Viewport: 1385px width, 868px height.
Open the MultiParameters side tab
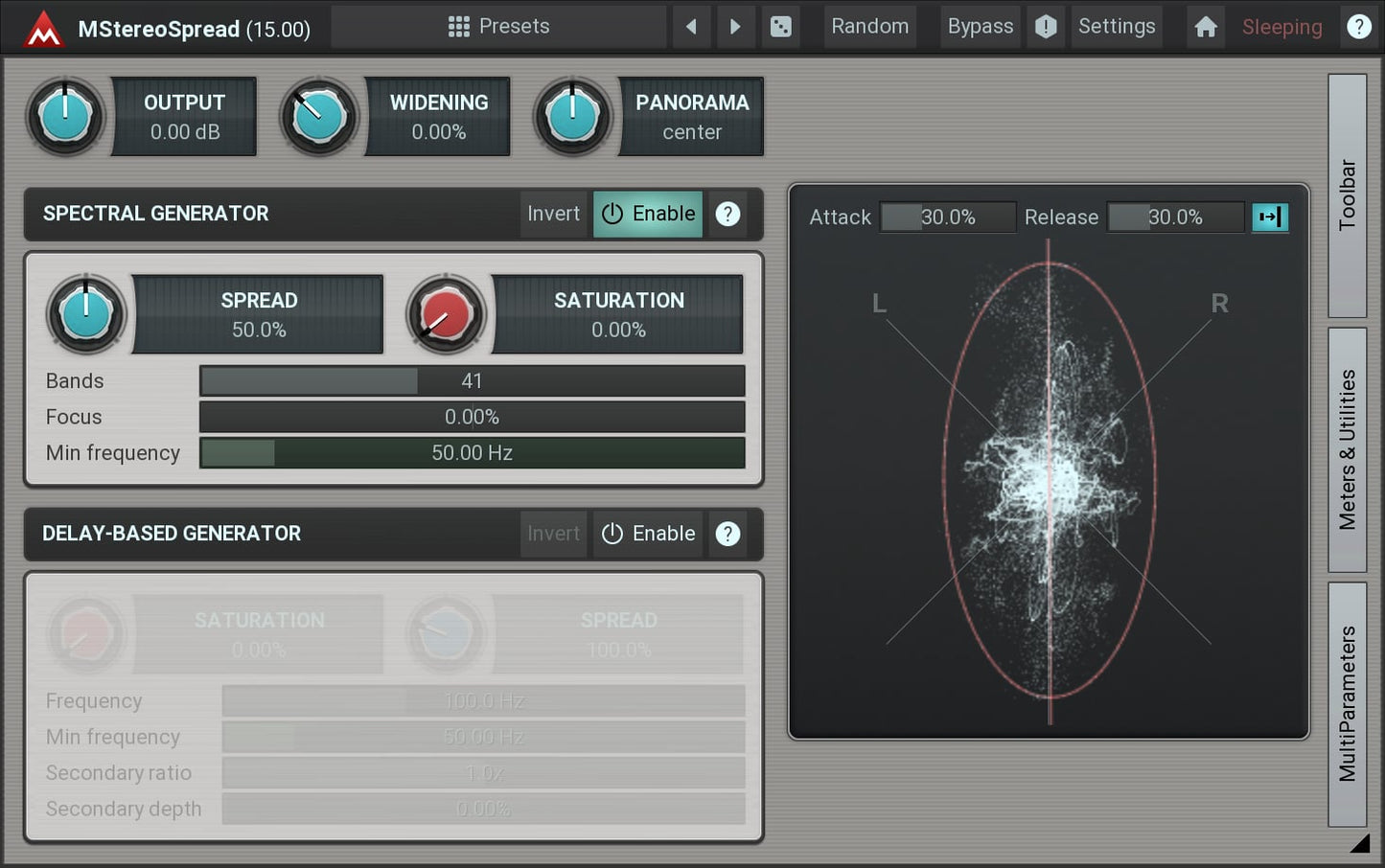coord(1347,703)
